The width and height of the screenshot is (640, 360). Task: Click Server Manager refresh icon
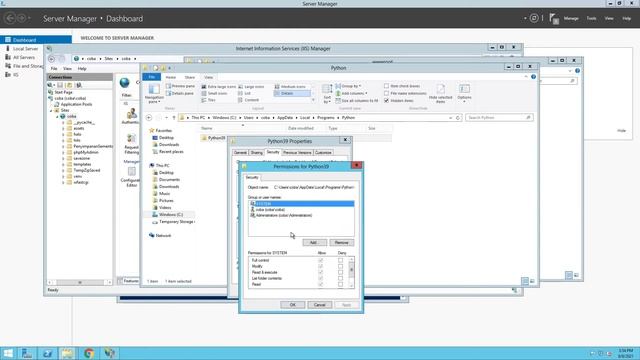(x=534, y=18)
